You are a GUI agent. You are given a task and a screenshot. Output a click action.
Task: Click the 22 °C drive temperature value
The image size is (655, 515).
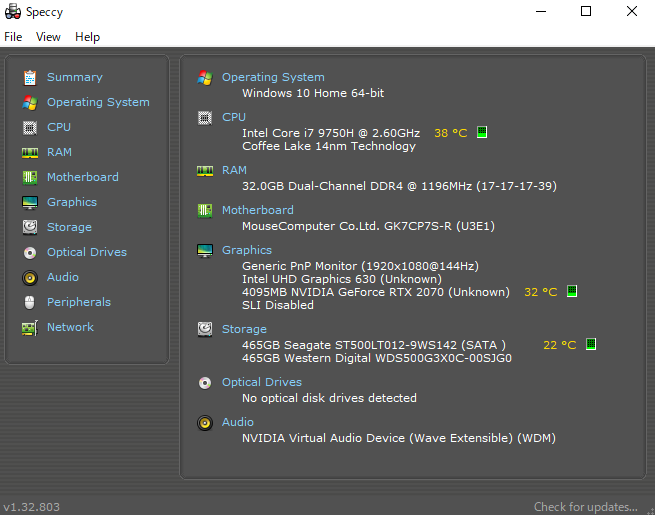pos(560,345)
